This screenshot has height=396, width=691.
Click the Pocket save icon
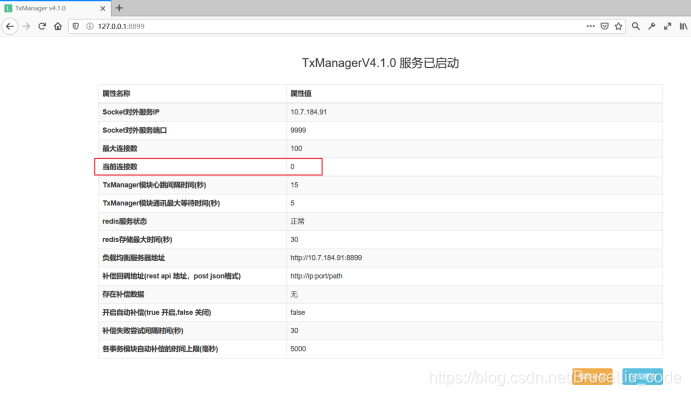[605, 26]
